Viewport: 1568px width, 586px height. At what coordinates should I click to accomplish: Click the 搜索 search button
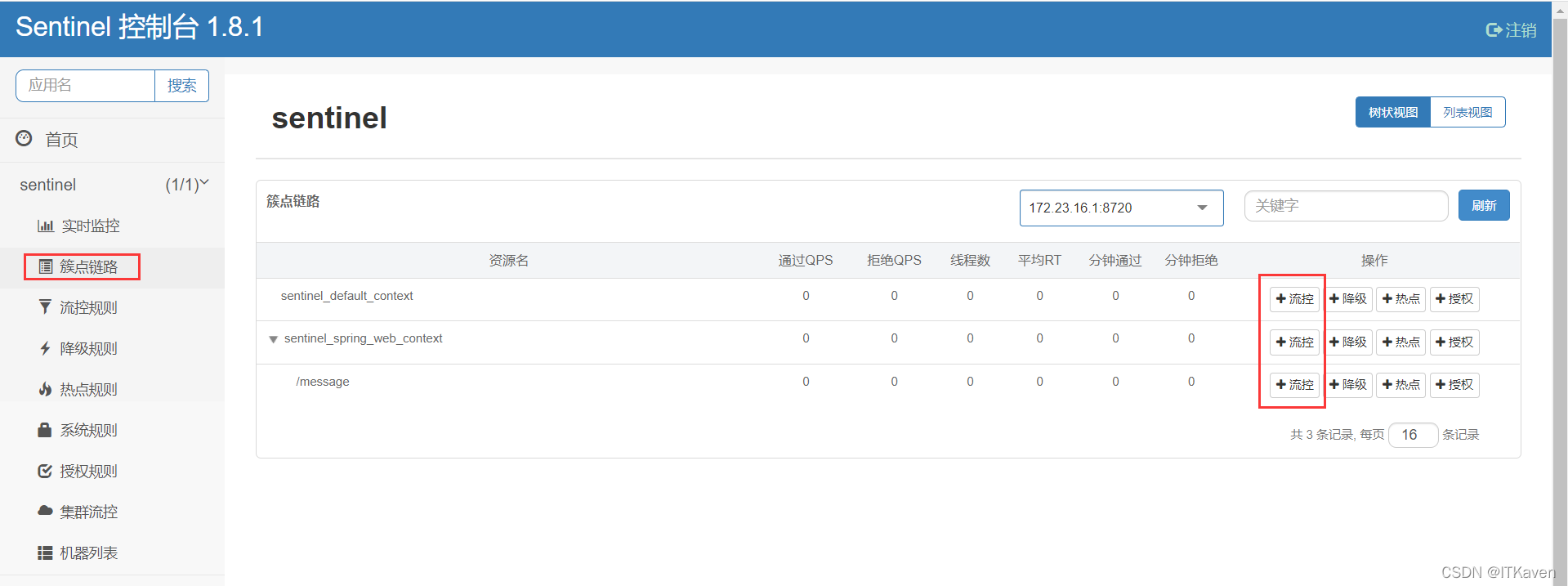click(181, 86)
